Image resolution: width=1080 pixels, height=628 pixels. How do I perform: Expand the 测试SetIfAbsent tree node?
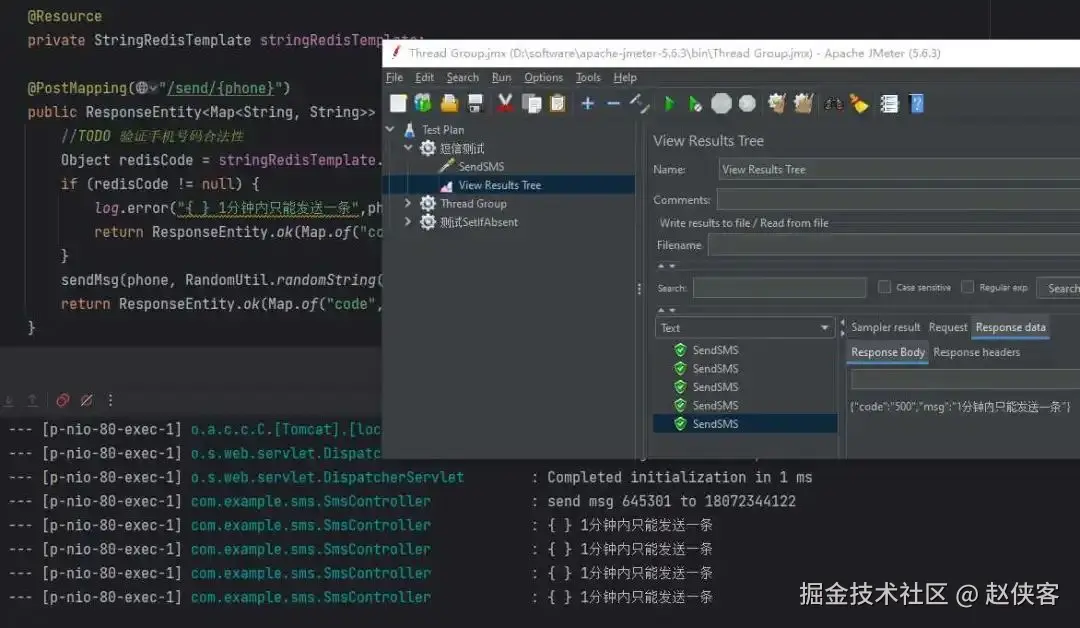[x=408, y=221]
